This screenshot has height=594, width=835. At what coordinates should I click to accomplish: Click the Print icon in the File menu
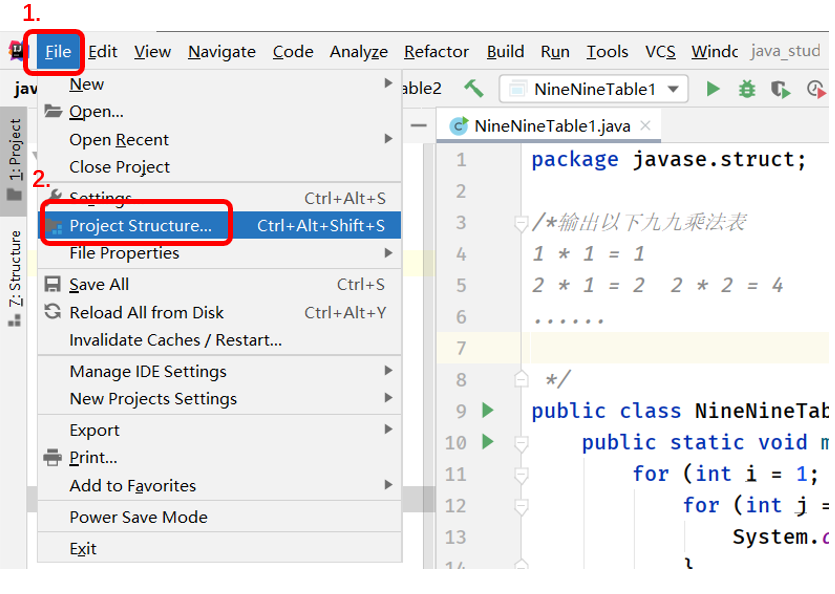(51, 457)
